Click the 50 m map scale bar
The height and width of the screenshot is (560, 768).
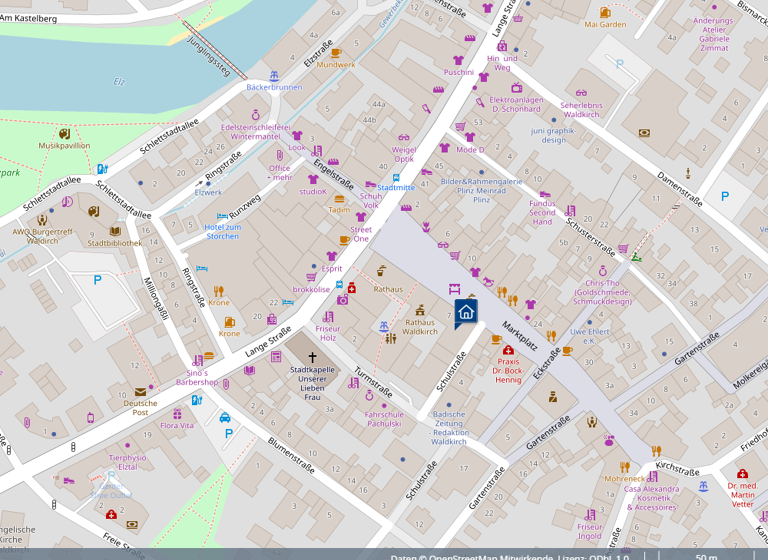[706, 555]
